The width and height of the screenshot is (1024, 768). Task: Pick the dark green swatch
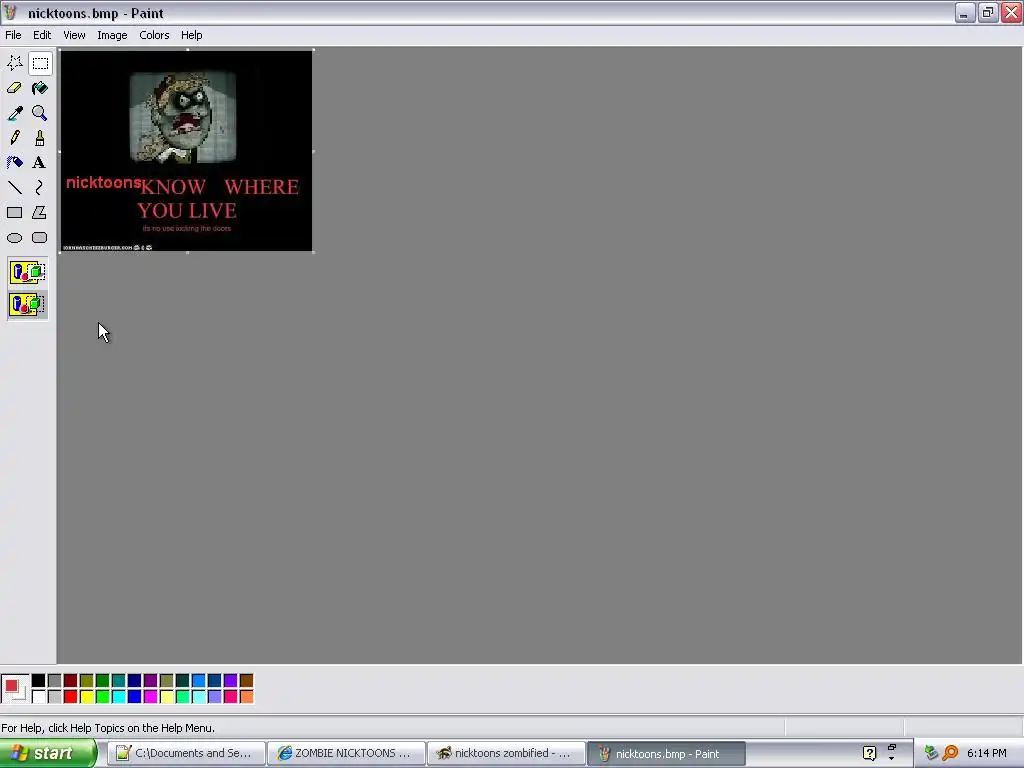[x=103, y=681]
